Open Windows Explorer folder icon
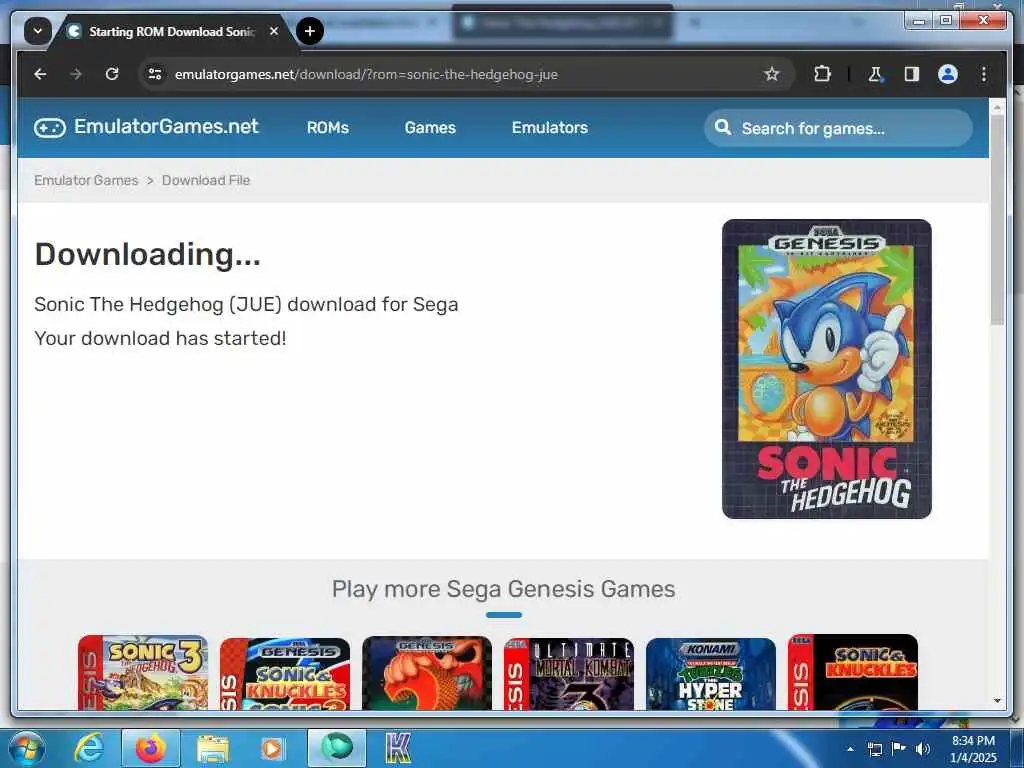Viewport: 1024px width, 768px height. click(x=213, y=748)
